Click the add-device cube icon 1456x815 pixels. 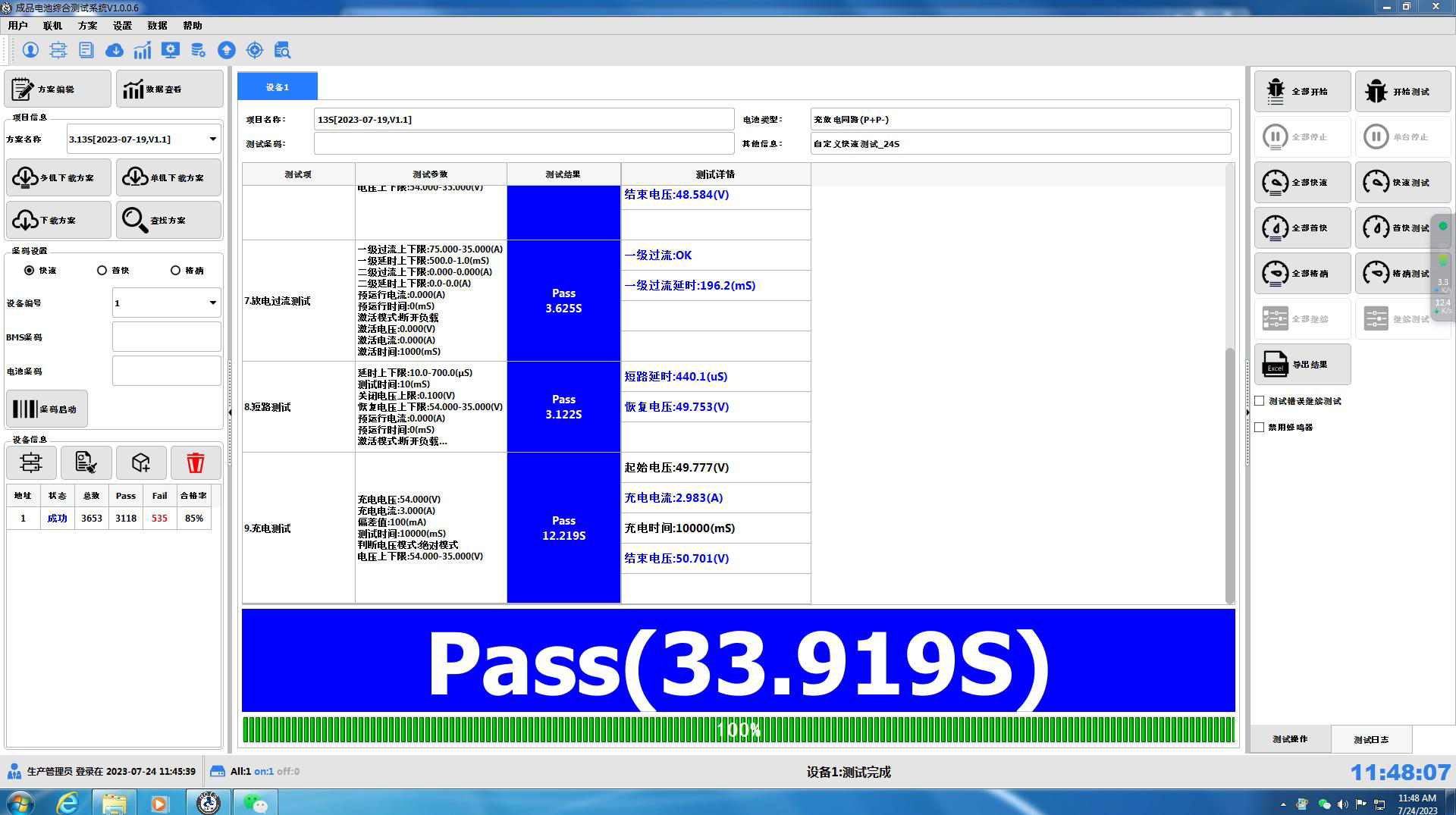pyautogui.click(x=141, y=462)
